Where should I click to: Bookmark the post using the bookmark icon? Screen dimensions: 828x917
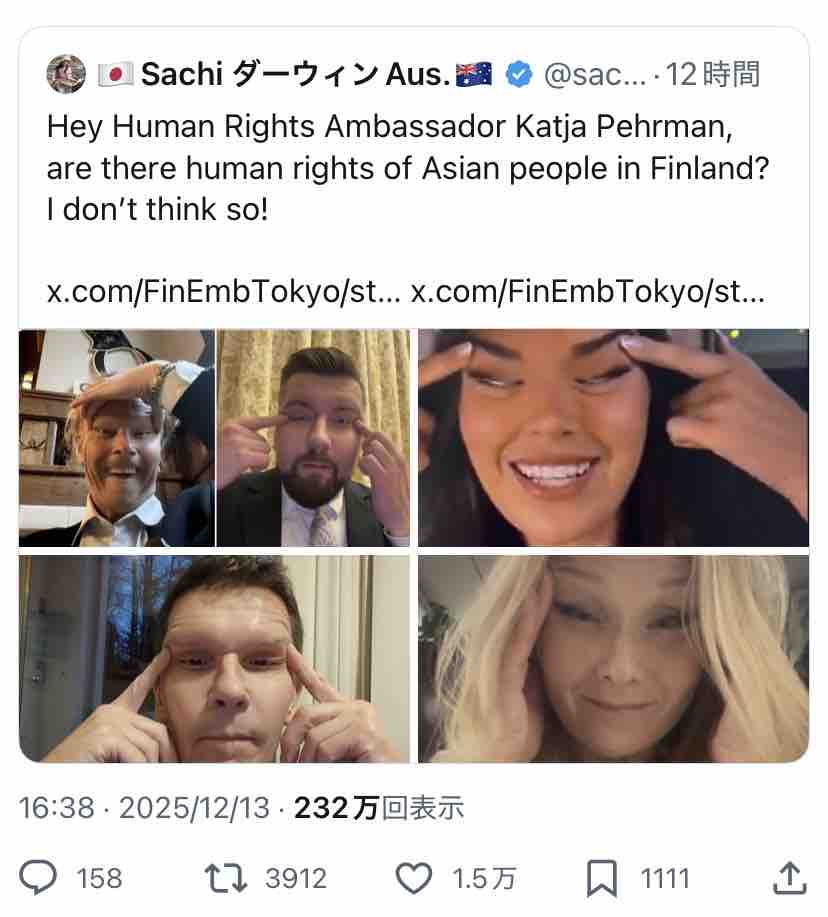click(x=601, y=878)
